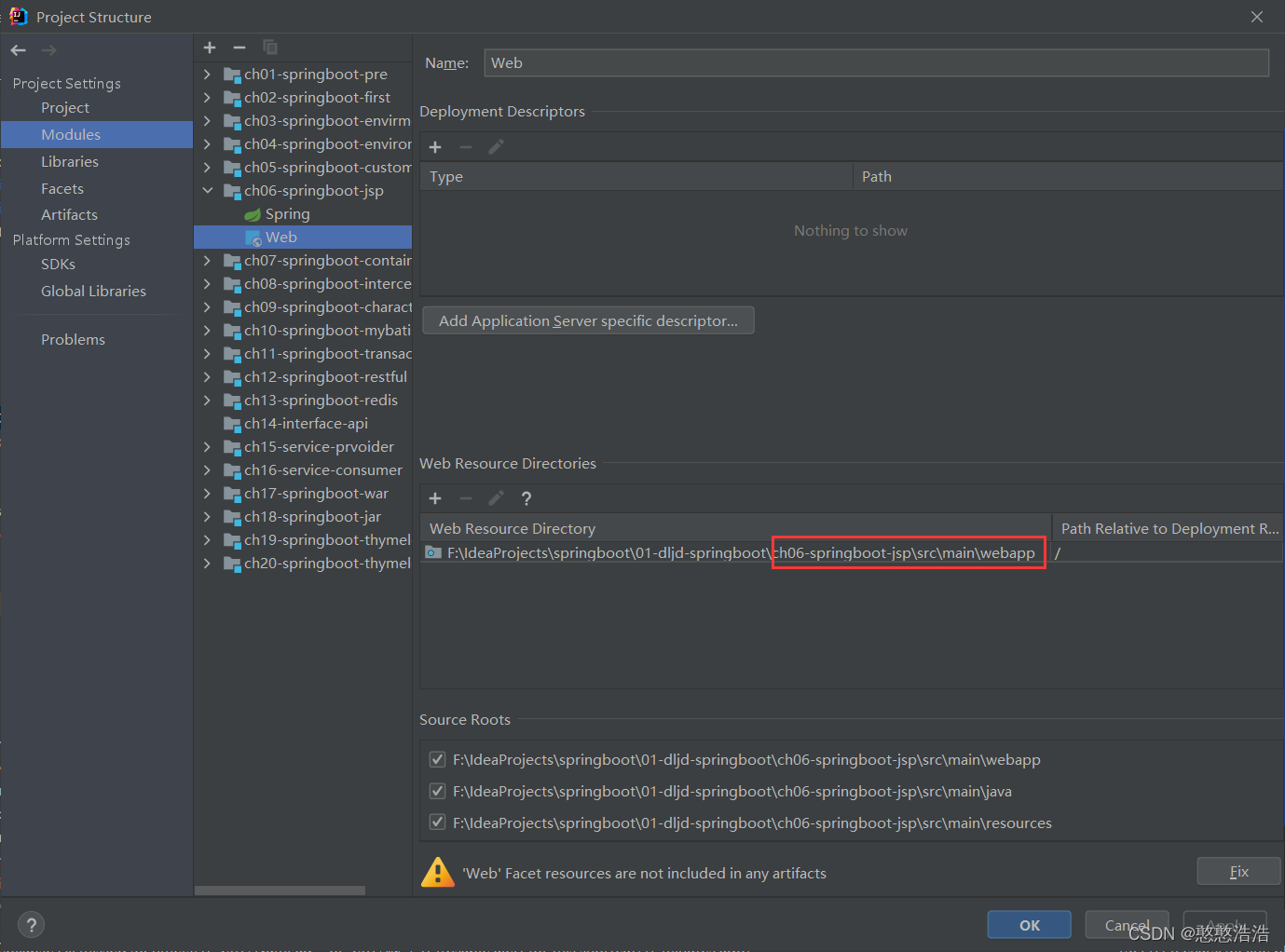Screen dimensions: 1285x952
Task: Click the Fix button for facet warning
Action: coord(1238,872)
